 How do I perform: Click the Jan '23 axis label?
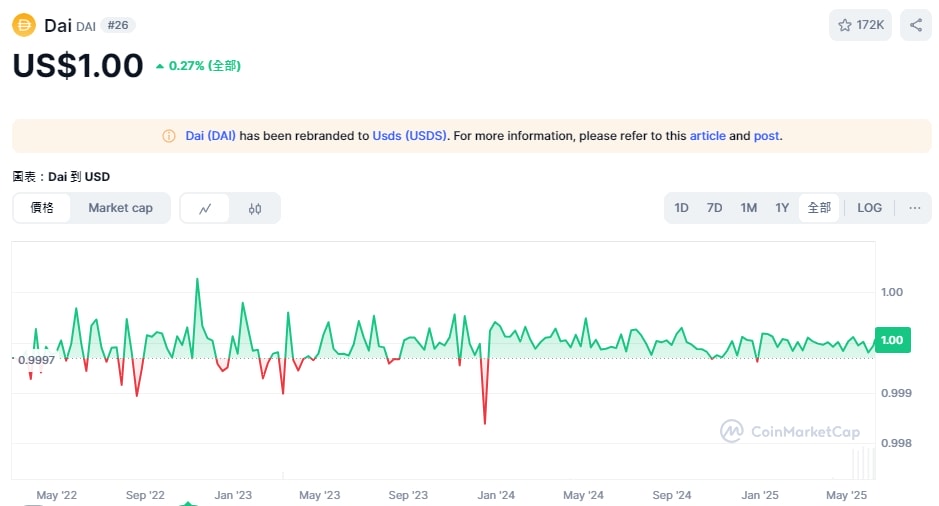point(233,495)
